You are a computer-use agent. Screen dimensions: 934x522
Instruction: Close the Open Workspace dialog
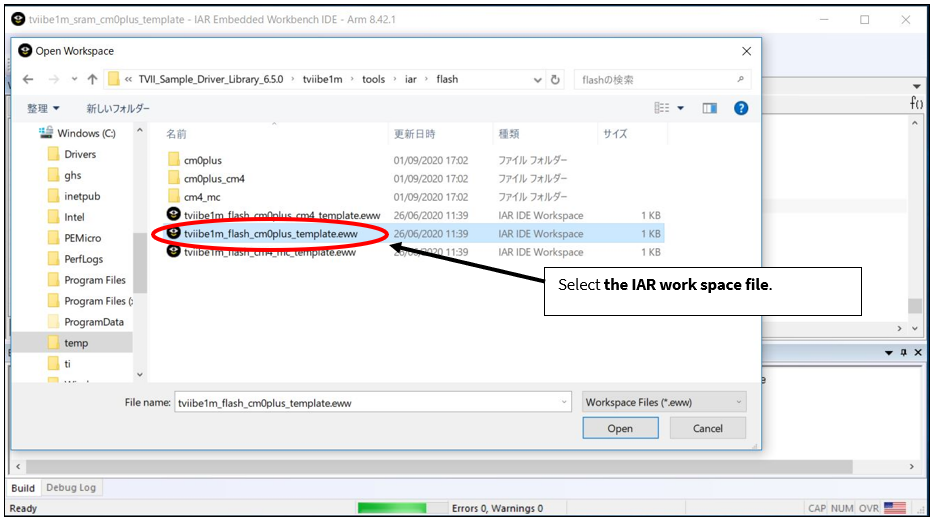[746, 51]
